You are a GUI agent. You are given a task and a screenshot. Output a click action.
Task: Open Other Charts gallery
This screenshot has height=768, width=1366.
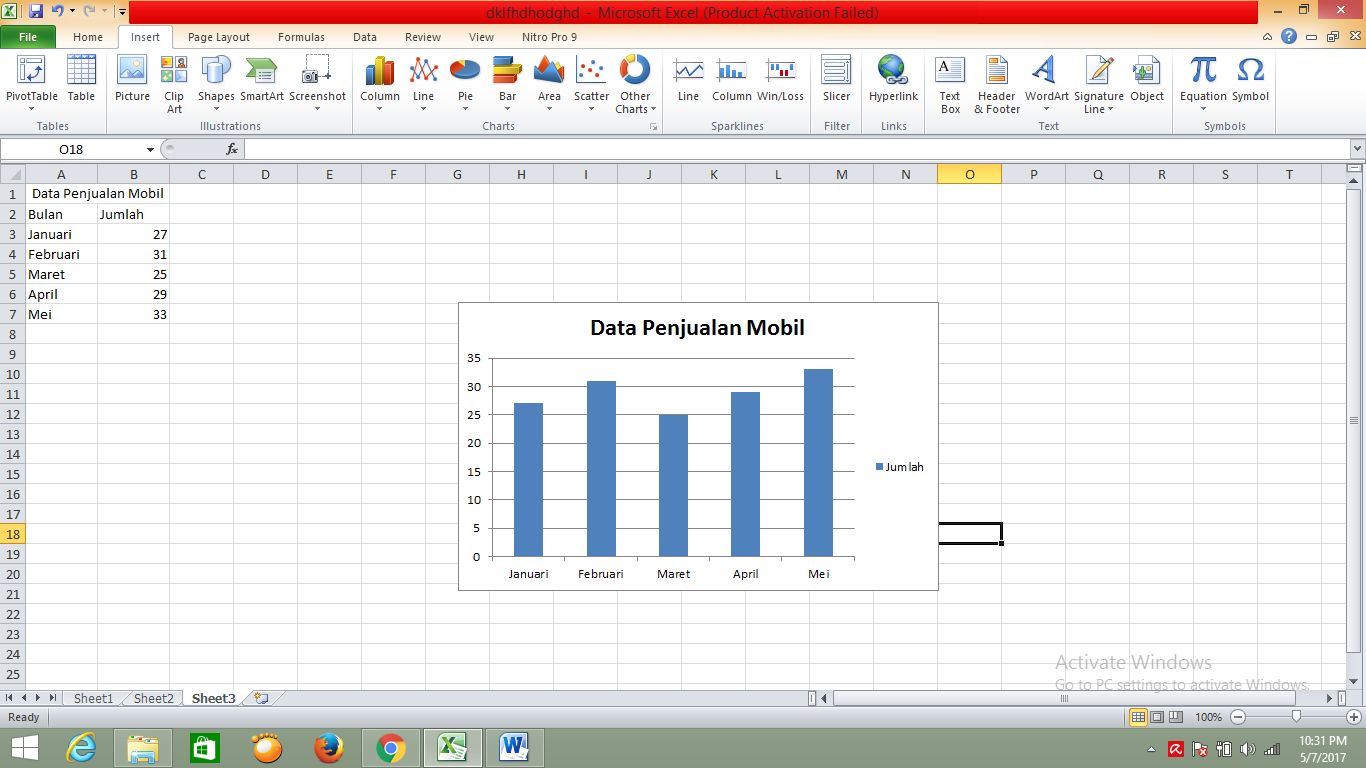[x=635, y=85]
